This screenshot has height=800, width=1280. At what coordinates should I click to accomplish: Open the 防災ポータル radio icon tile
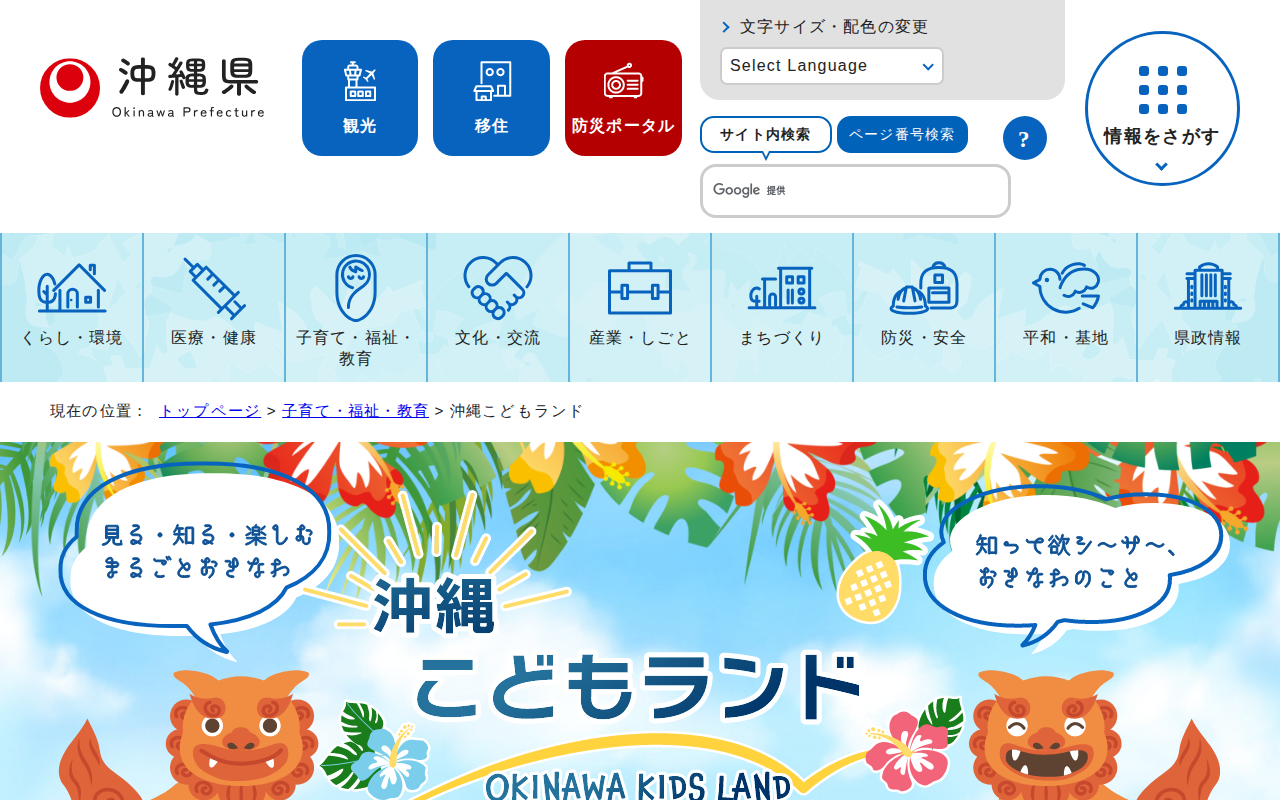tap(623, 98)
